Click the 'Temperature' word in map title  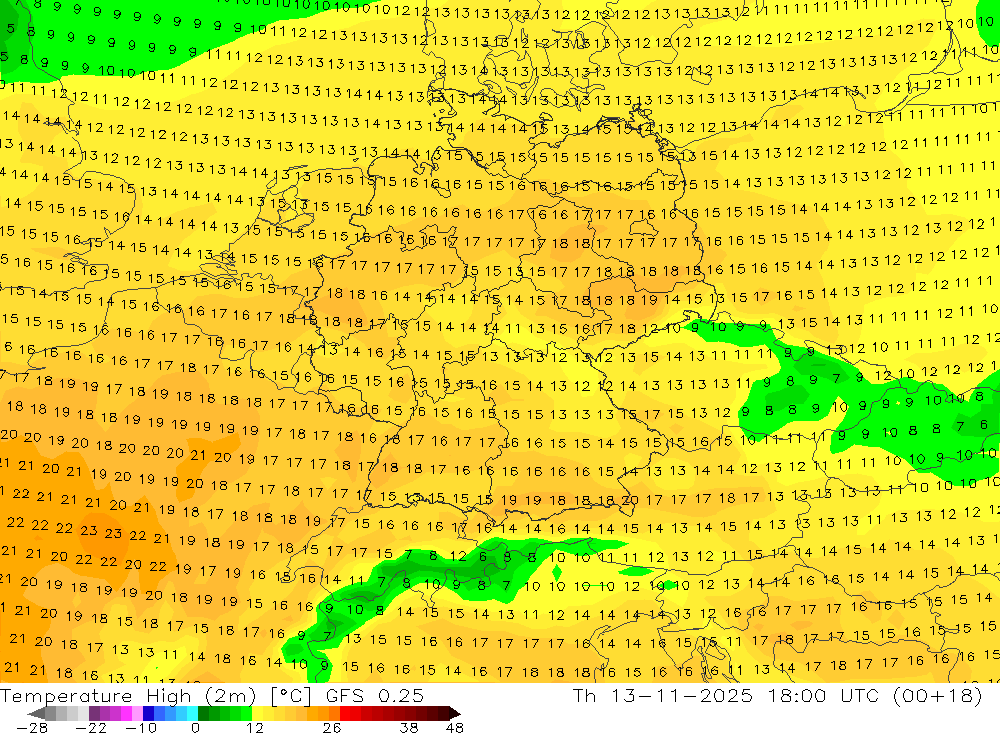66,695
